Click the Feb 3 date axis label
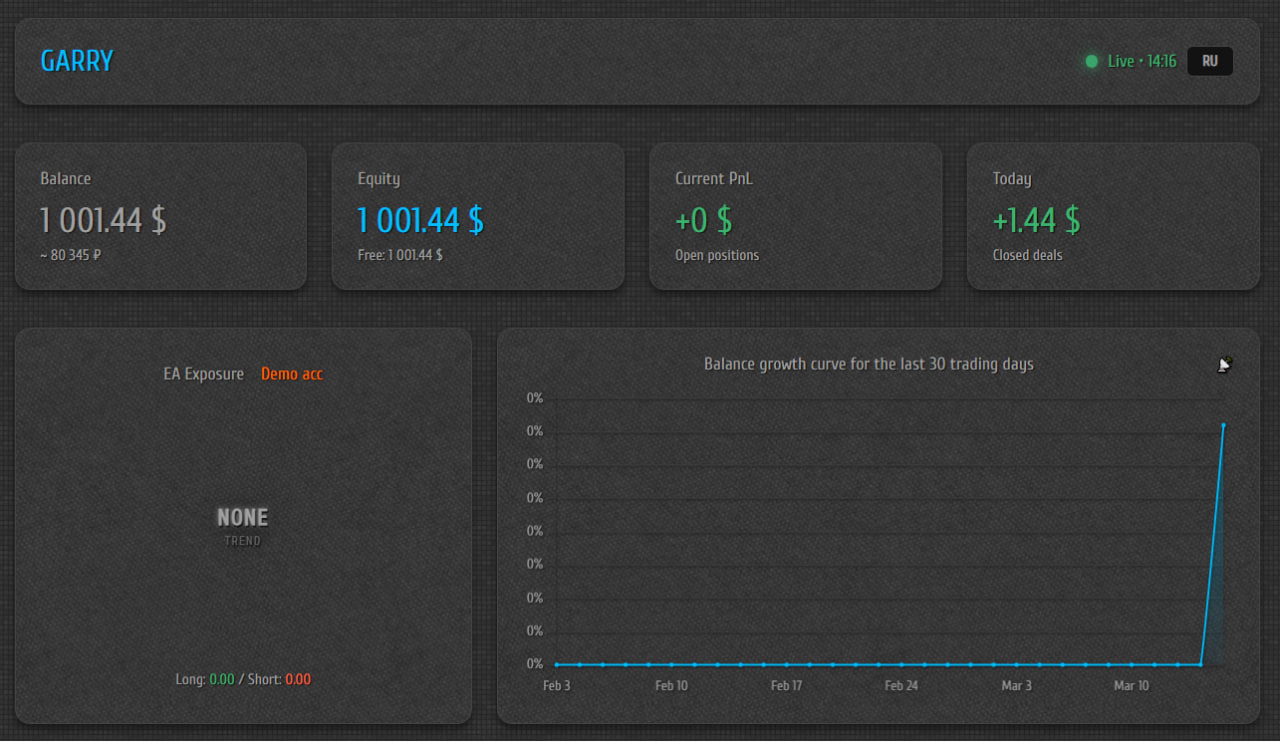The width and height of the screenshot is (1280, 747). pyautogui.click(x=557, y=686)
